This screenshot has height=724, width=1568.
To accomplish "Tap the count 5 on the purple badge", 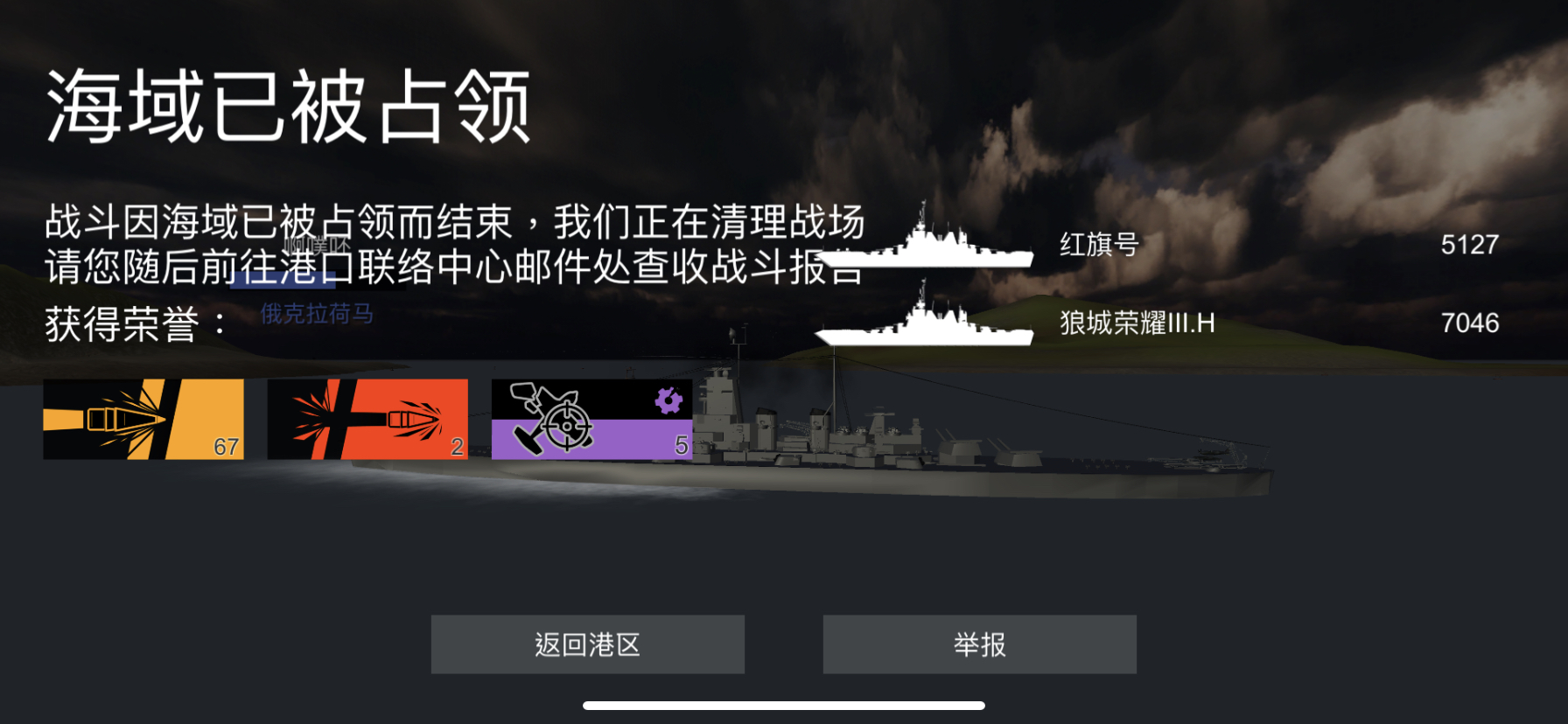I will point(681,446).
